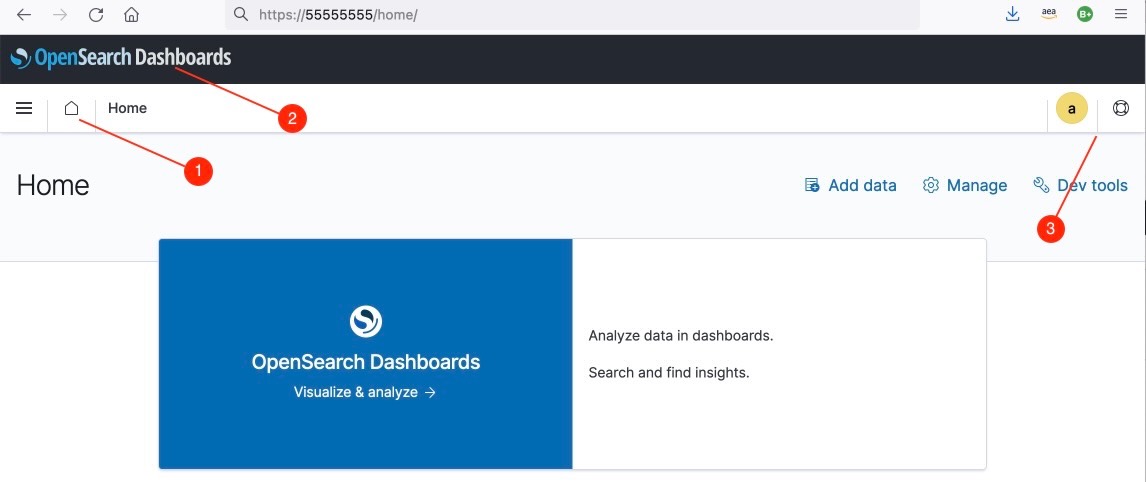
Task: Click the browser forward arrow
Action: tap(60, 15)
